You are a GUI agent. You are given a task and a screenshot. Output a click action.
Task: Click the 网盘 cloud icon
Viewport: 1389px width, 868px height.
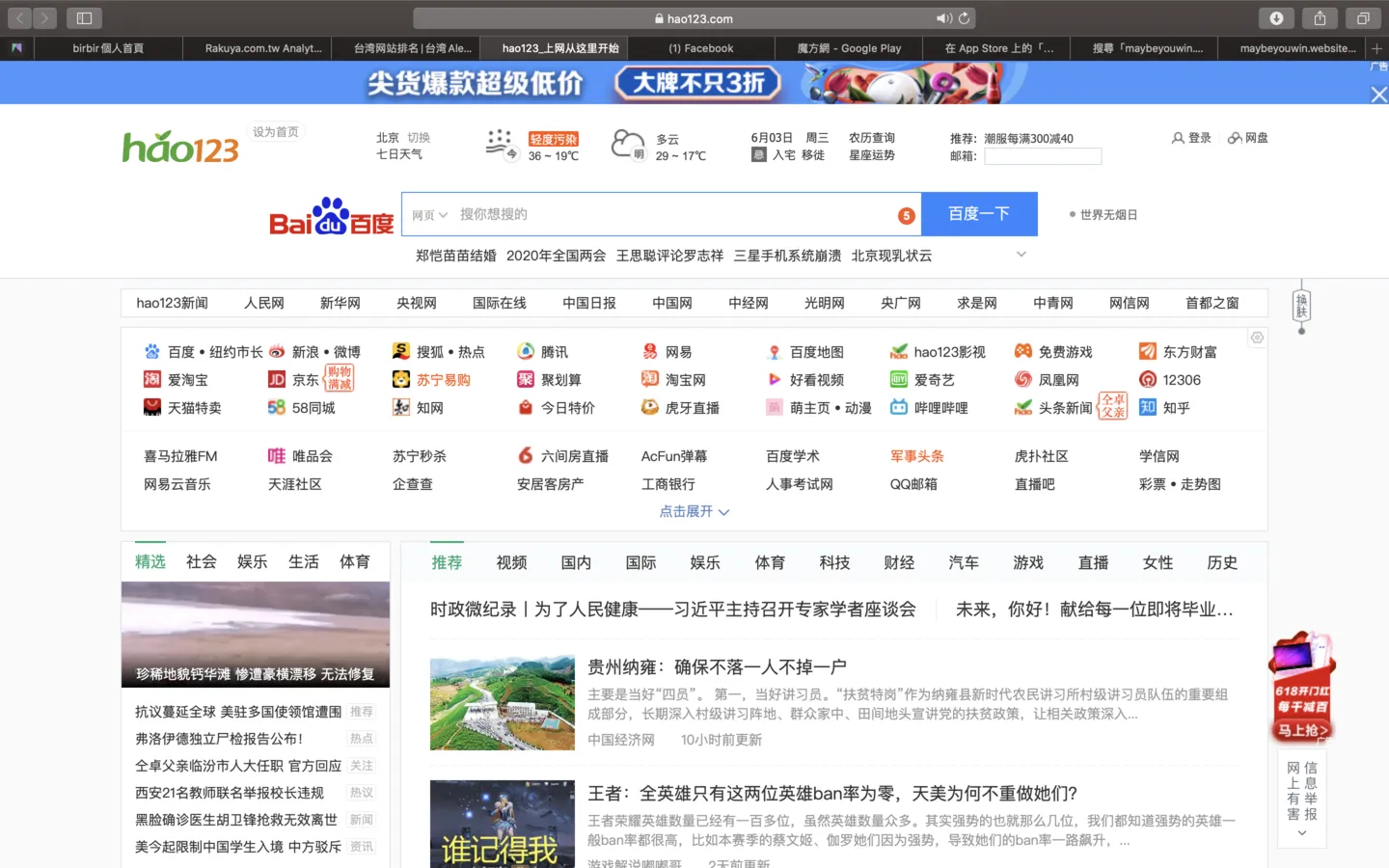point(1235,139)
